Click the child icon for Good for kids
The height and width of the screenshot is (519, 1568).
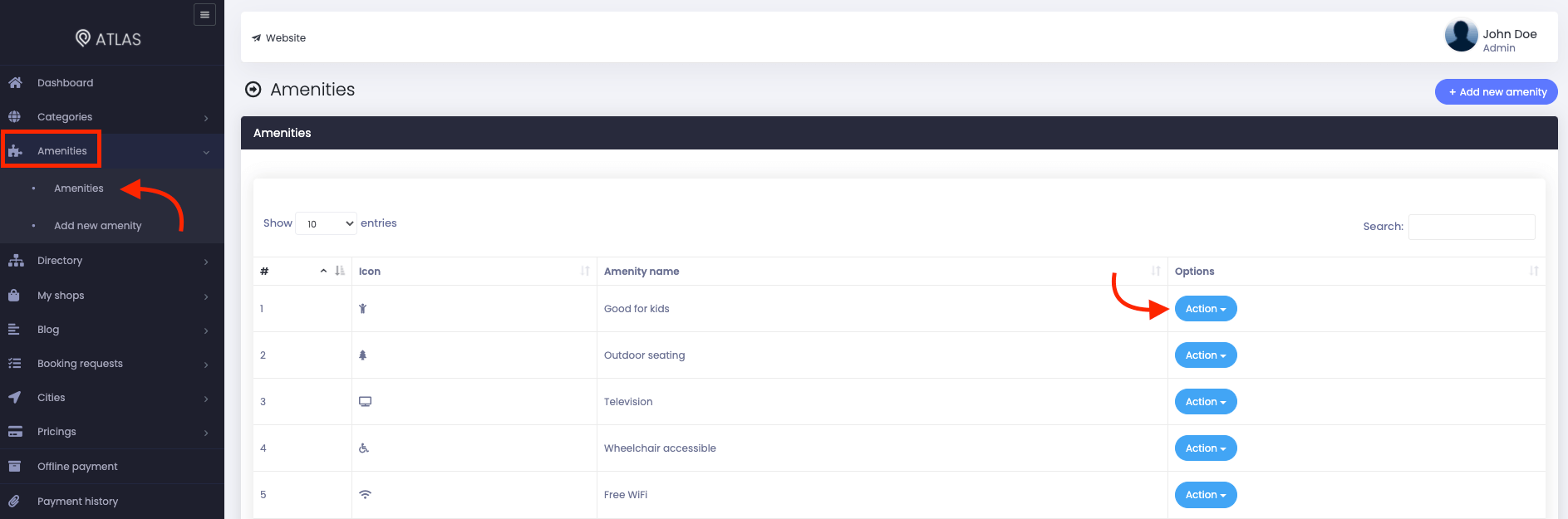pyautogui.click(x=362, y=309)
